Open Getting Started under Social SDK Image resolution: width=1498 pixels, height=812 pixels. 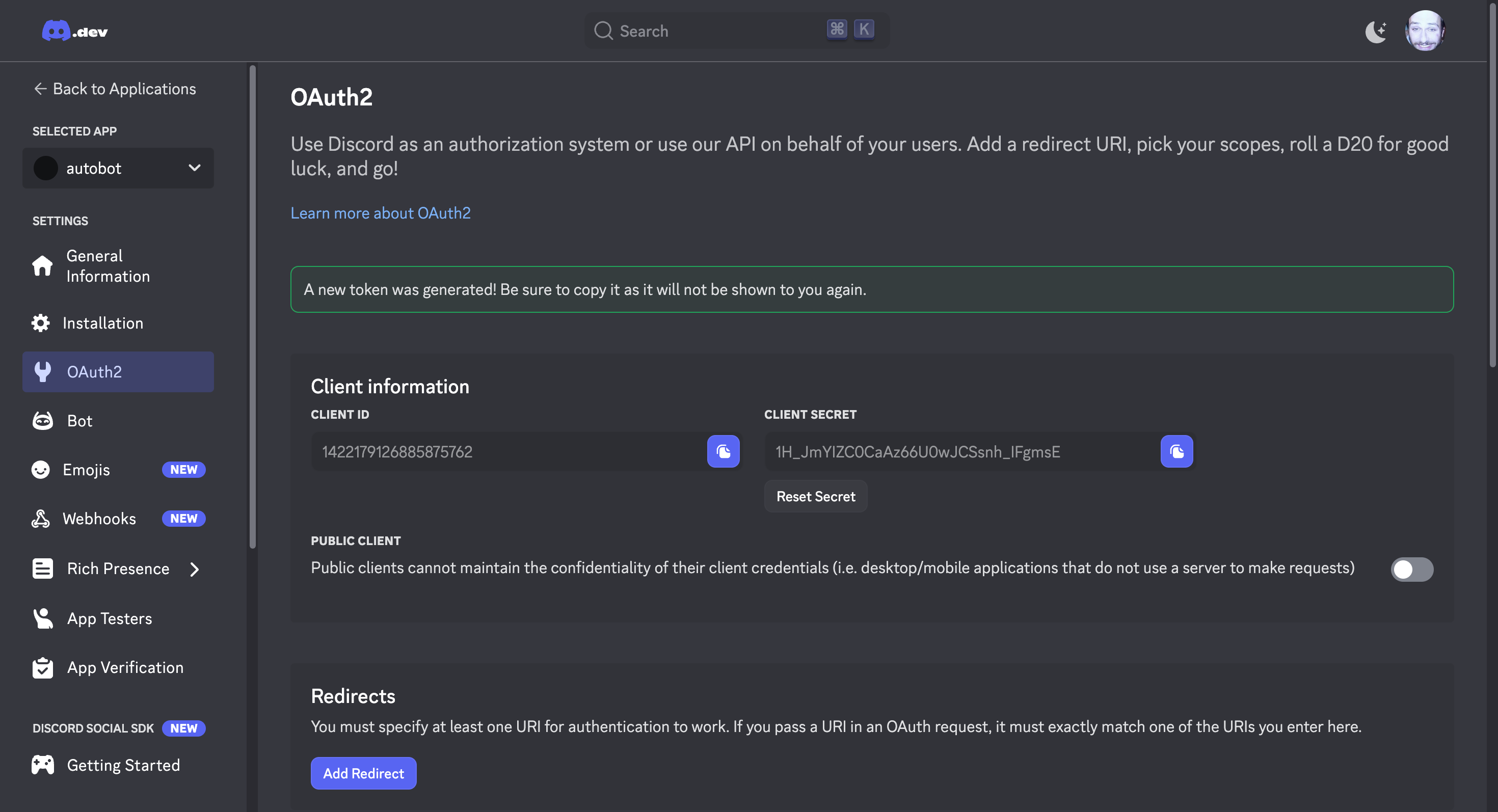118,765
